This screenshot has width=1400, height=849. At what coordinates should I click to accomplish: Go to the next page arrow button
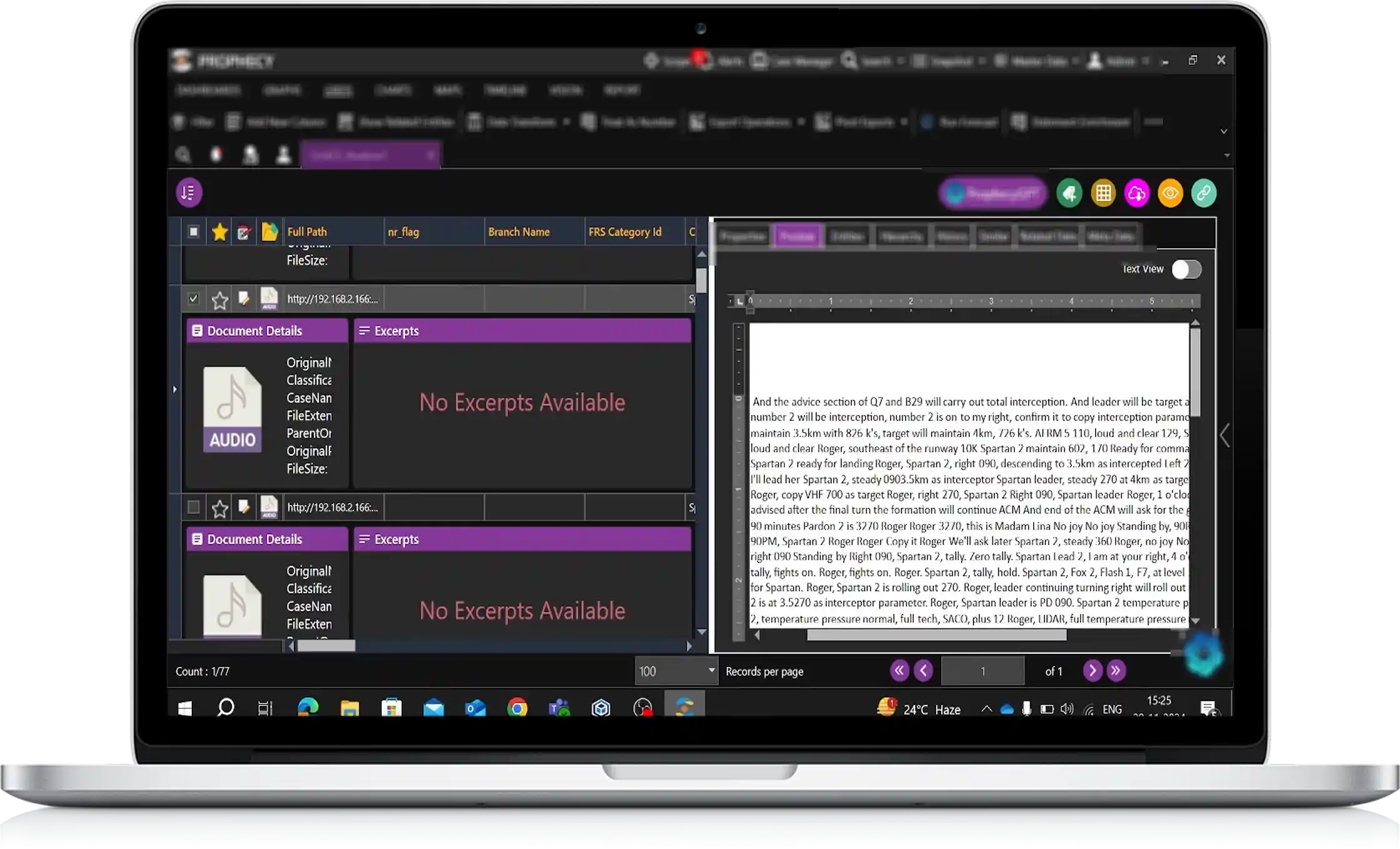point(1092,671)
